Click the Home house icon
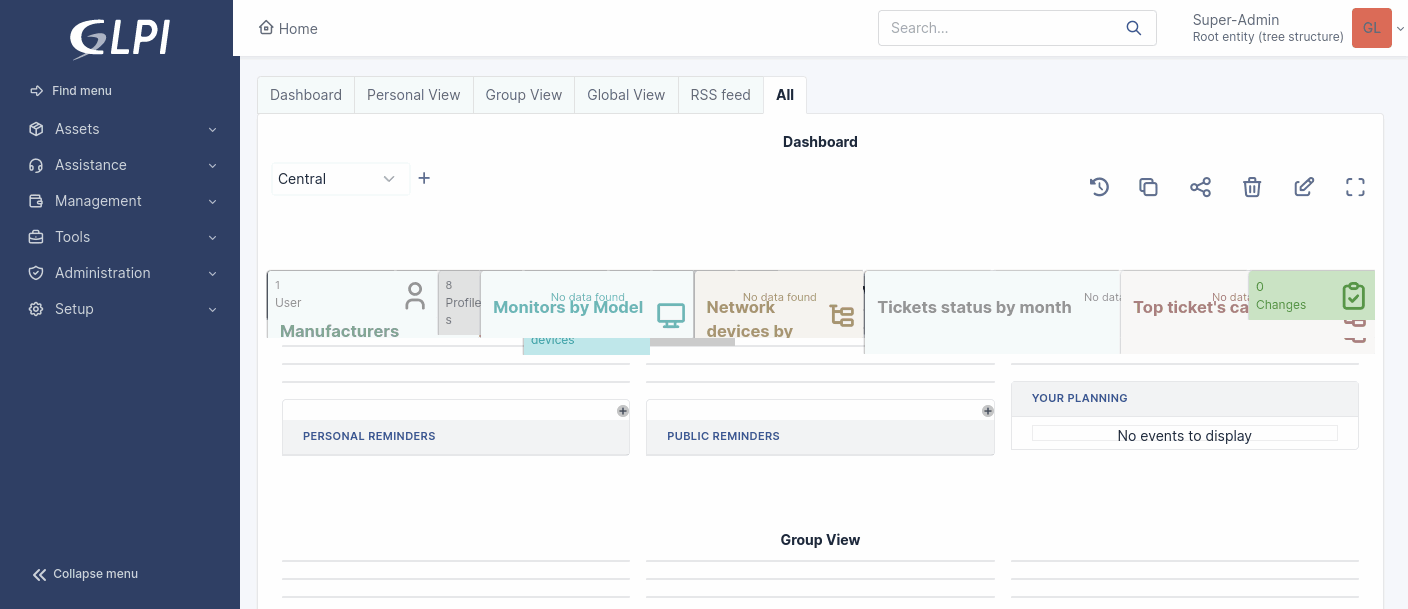The height and width of the screenshot is (609, 1408). [266, 27]
